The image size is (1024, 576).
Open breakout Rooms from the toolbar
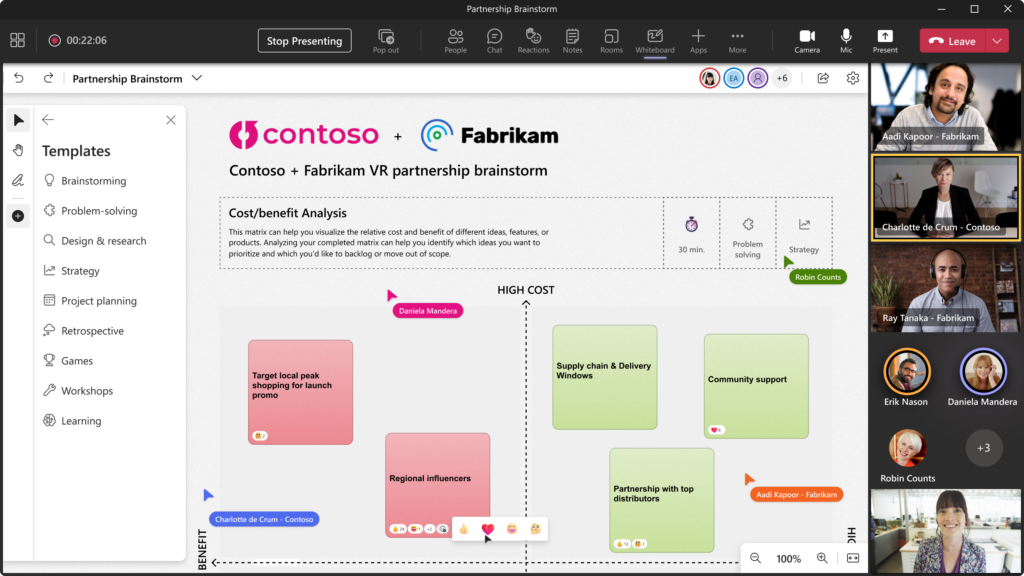[x=611, y=40]
